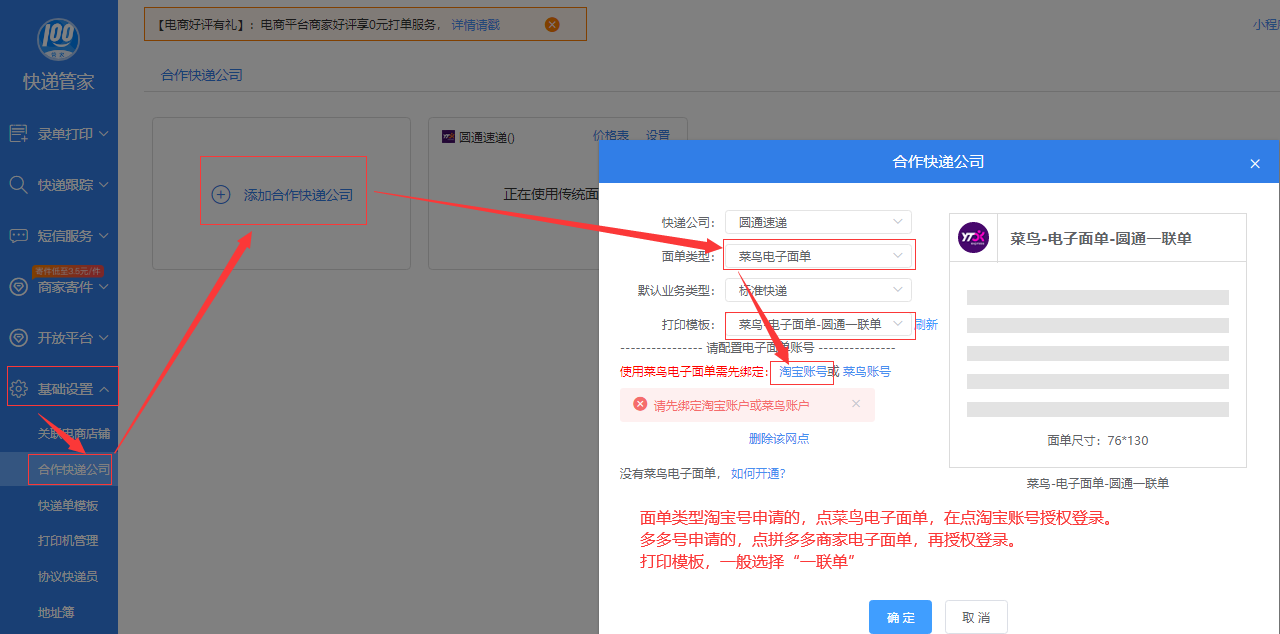The width and height of the screenshot is (1280, 634).
Task: Open the 默认业务类型 dropdown
Action: pyautogui.click(x=818, y=290)
